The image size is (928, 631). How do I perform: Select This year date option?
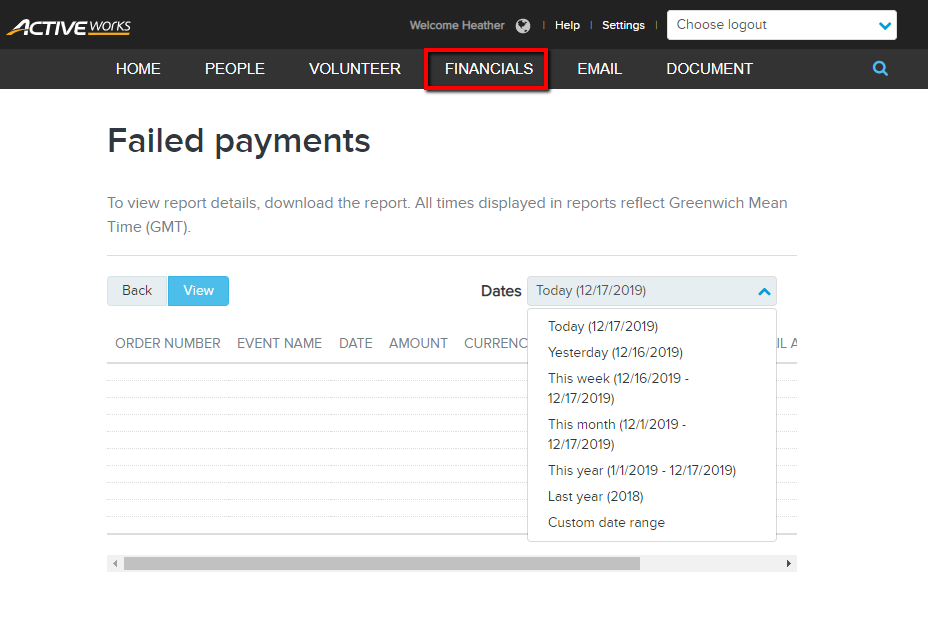click(x=641, y=470)
